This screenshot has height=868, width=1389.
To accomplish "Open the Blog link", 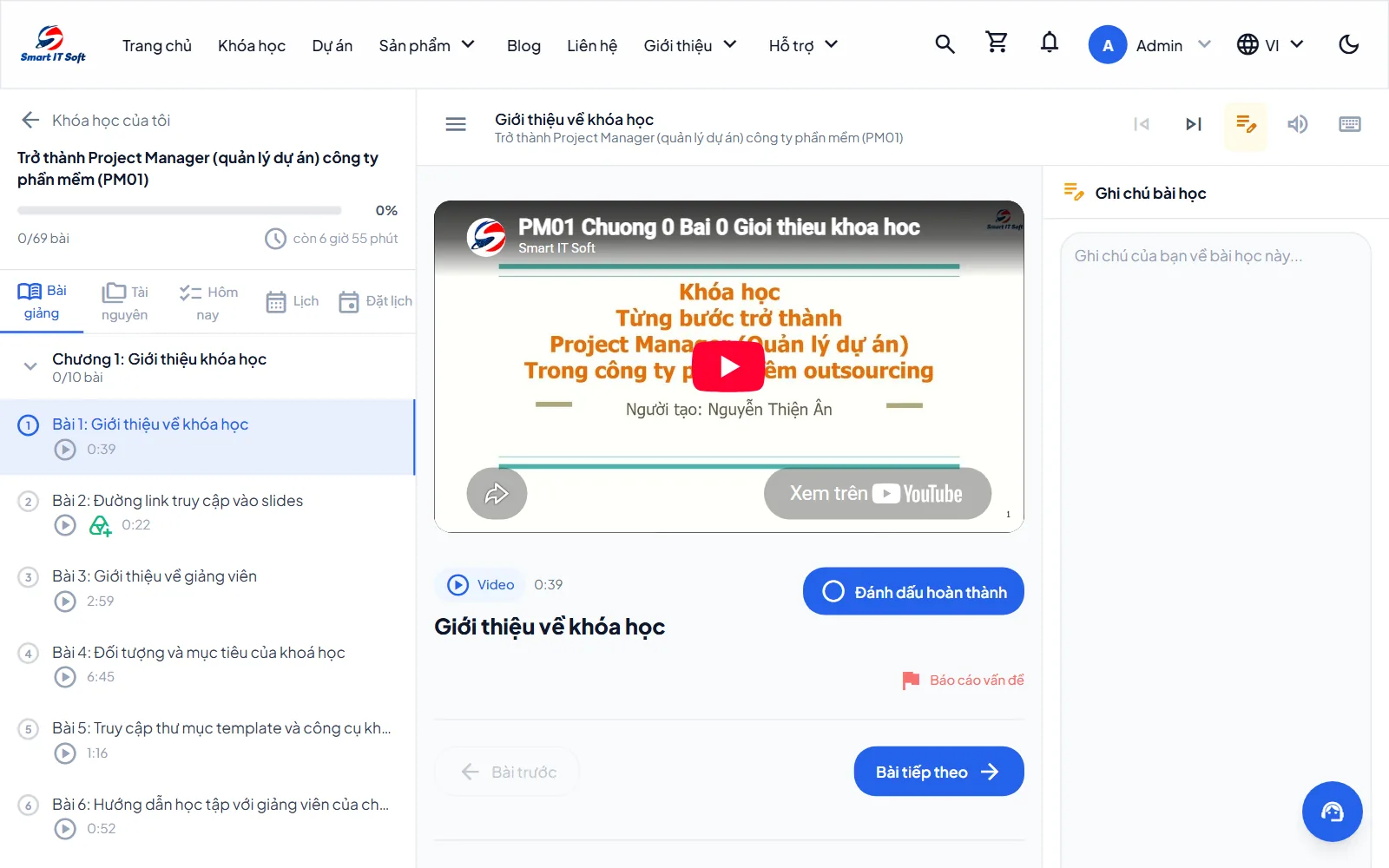I will 523,45.
